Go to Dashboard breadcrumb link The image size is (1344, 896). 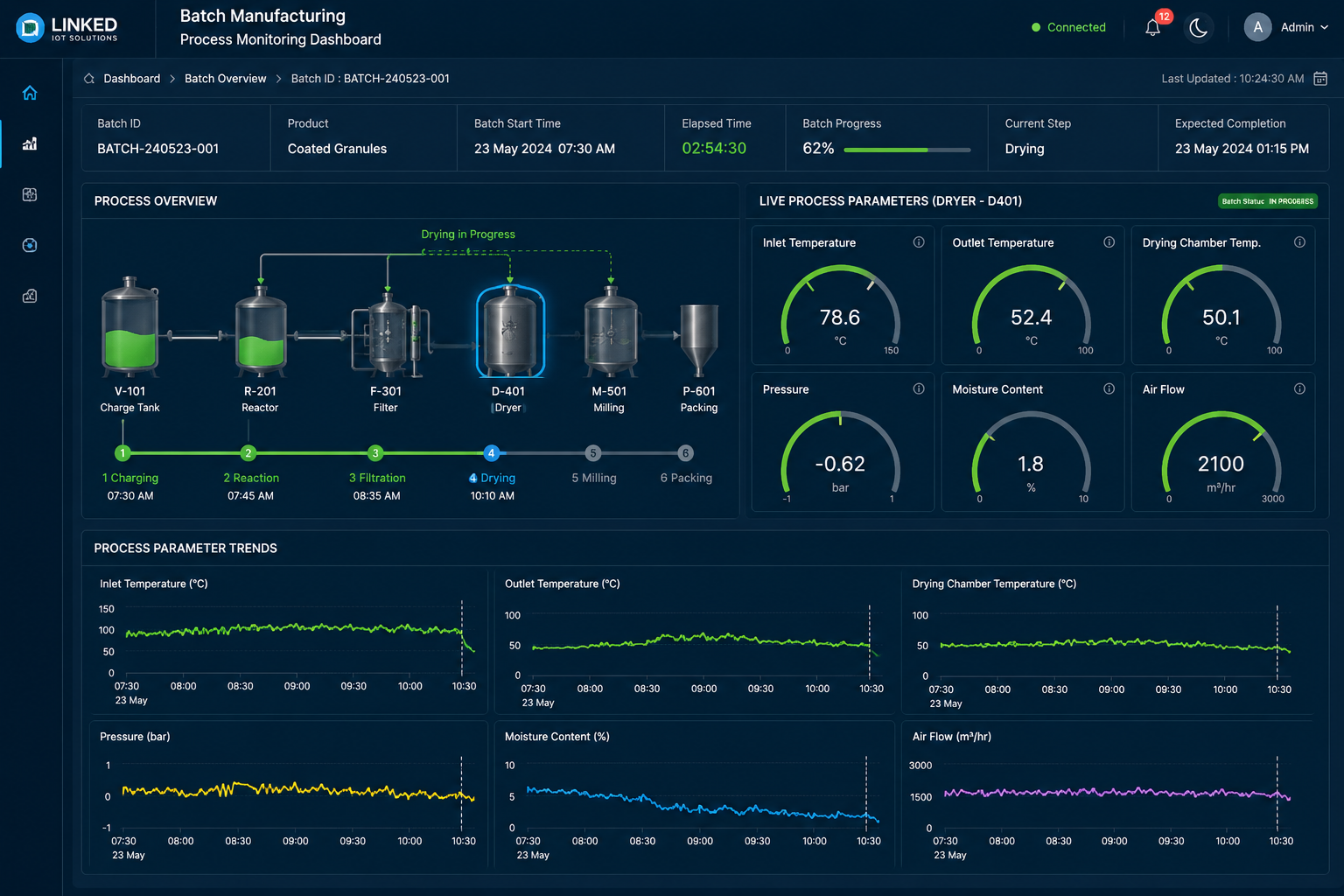(x=131, y=79)
